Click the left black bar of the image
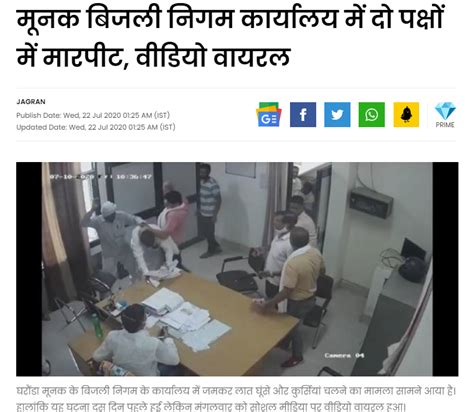This screenshot has height=412, width=474. pyautogui.click(x=29, y=269)
